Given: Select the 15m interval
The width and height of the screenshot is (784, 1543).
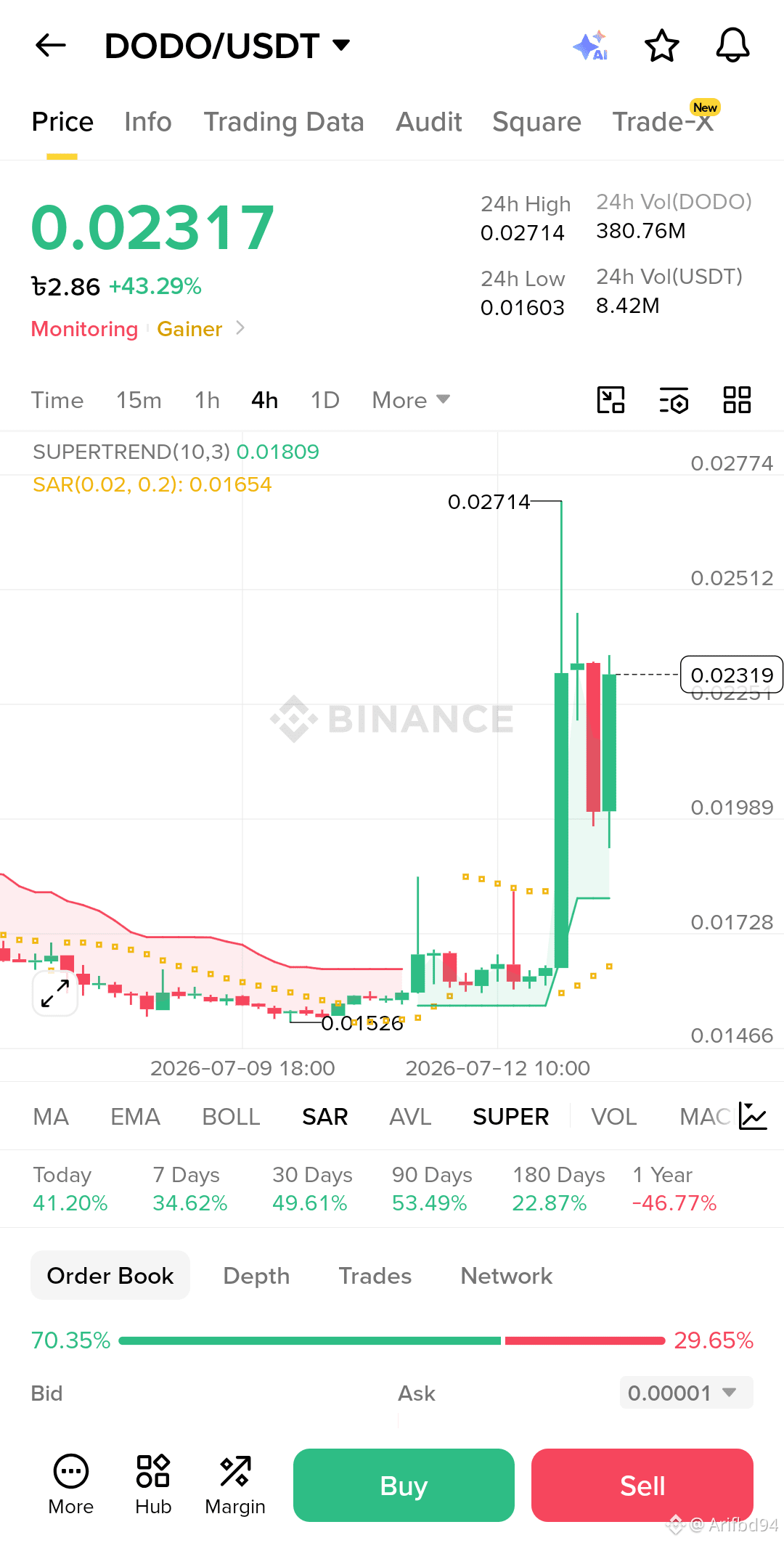Looking at the screenshot, I should [139, 400].
